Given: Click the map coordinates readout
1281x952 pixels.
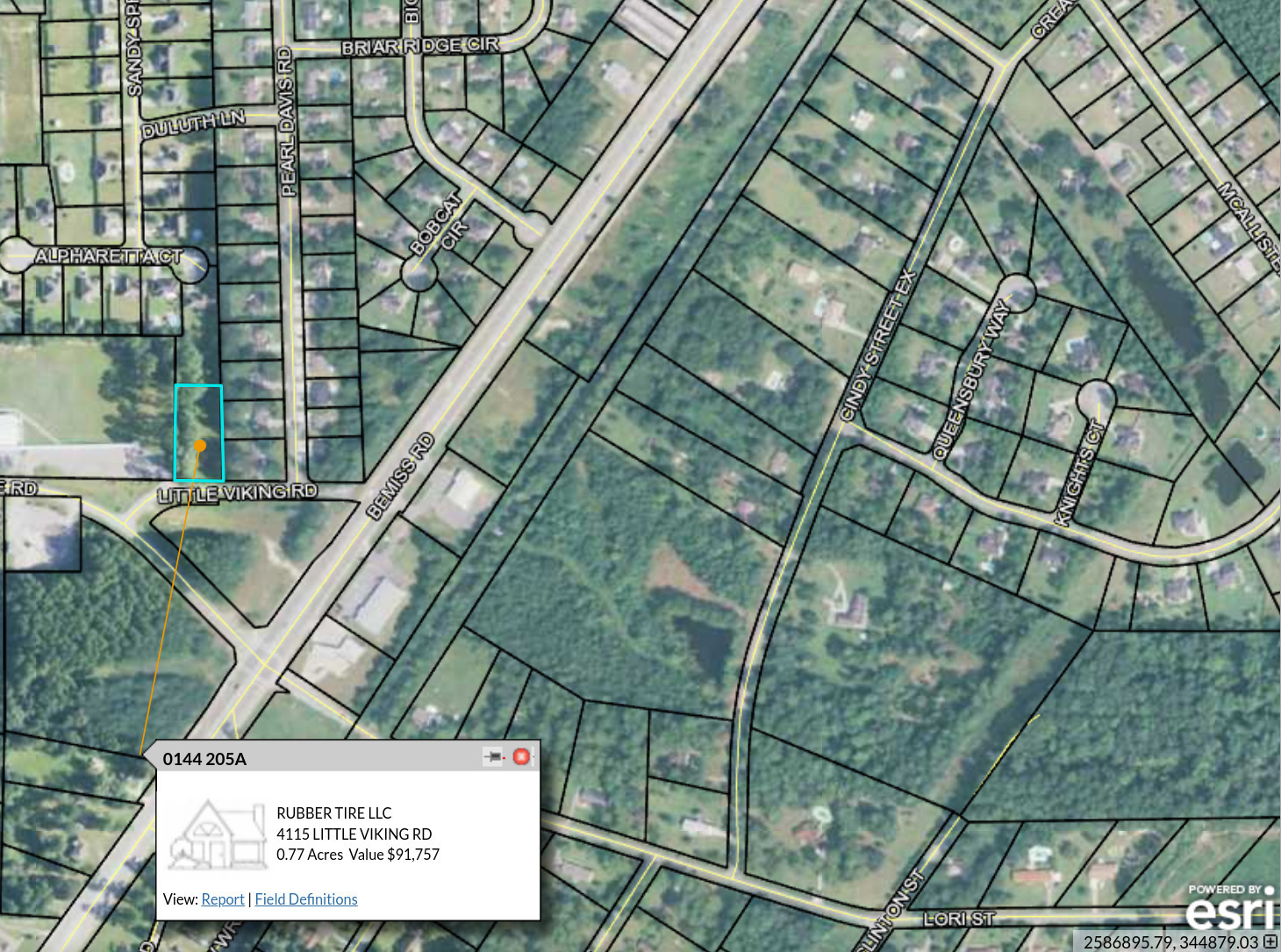Looking at the screenshot, I should pyautogui.click(x=1170, y=942).
